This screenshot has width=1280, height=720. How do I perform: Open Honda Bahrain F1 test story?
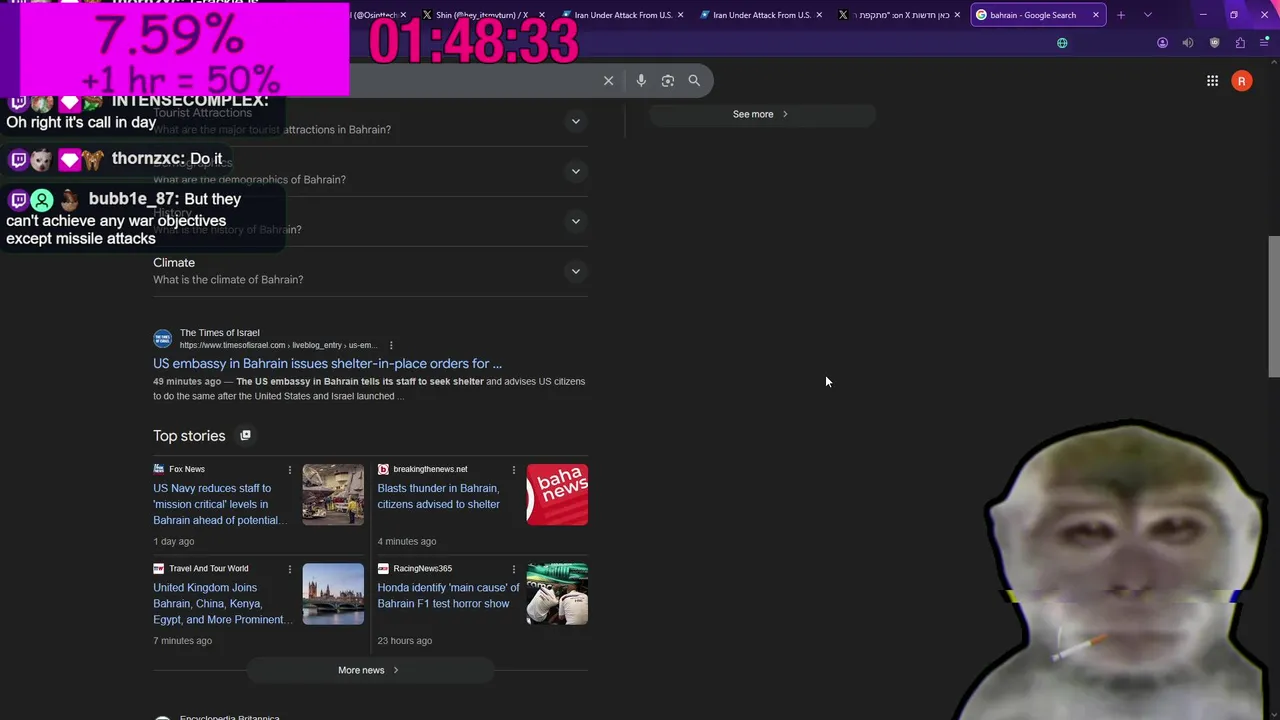448,595
